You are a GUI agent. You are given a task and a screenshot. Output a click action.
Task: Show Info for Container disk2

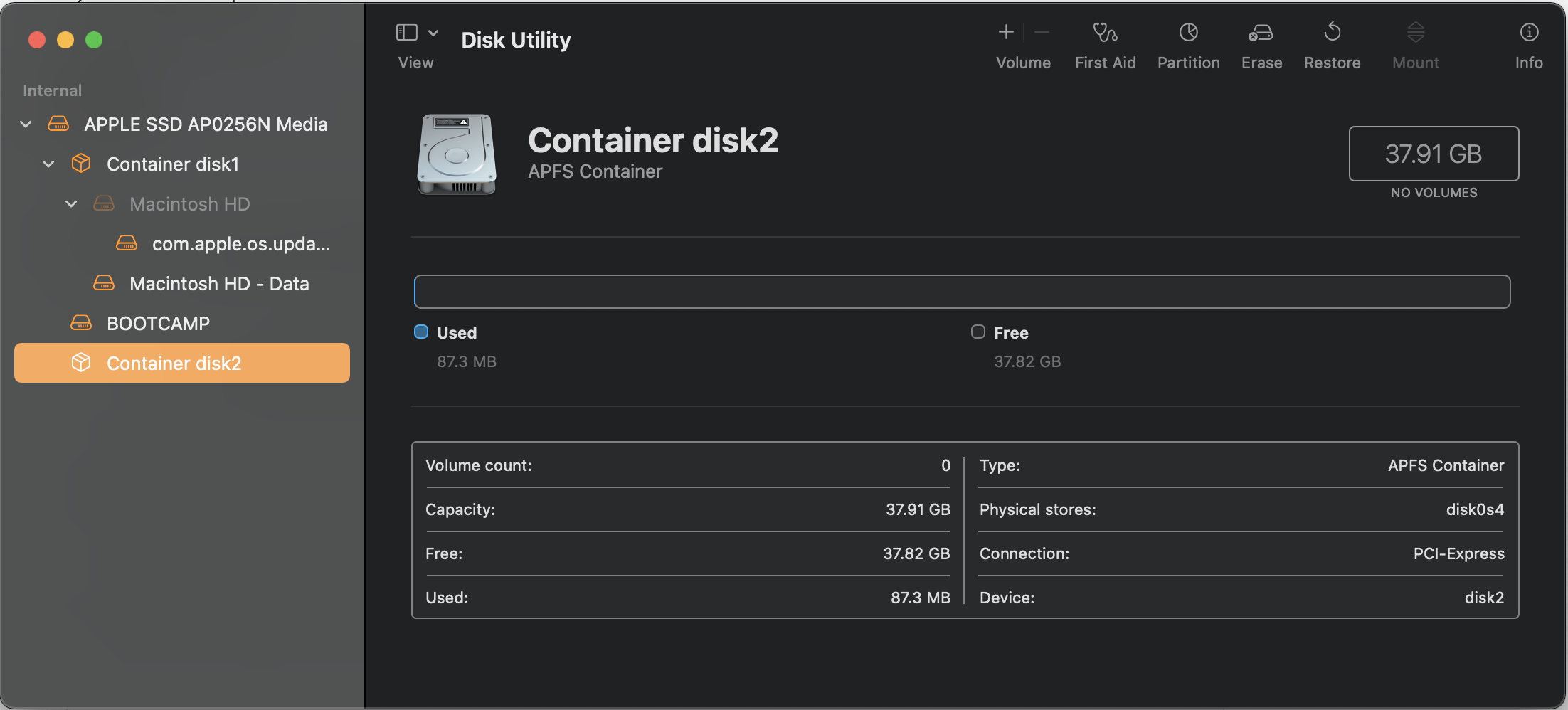[1527, 43]
